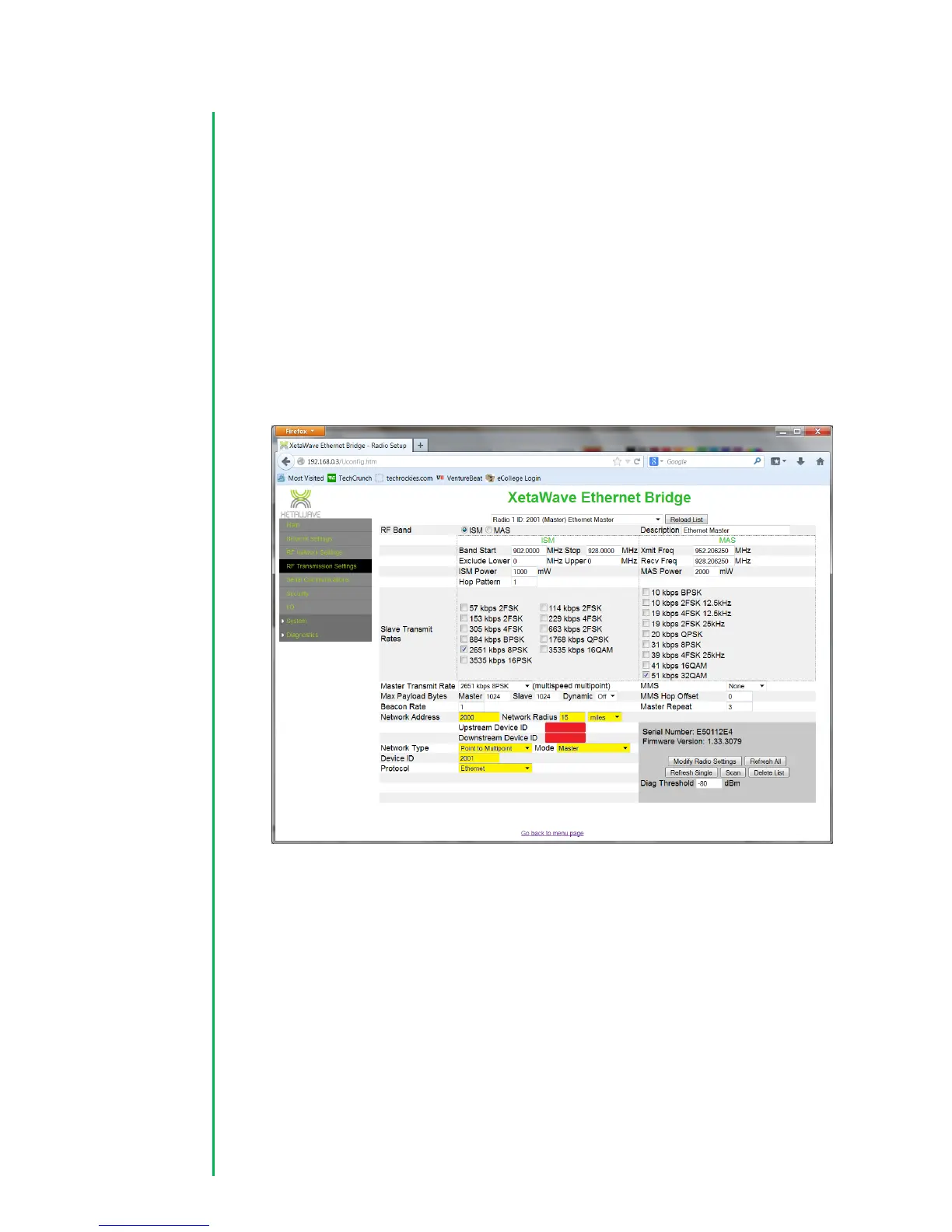Click the Downstream Device ID red field
Viewport: 952px width, 1232px height.
[x=565, y=738]
